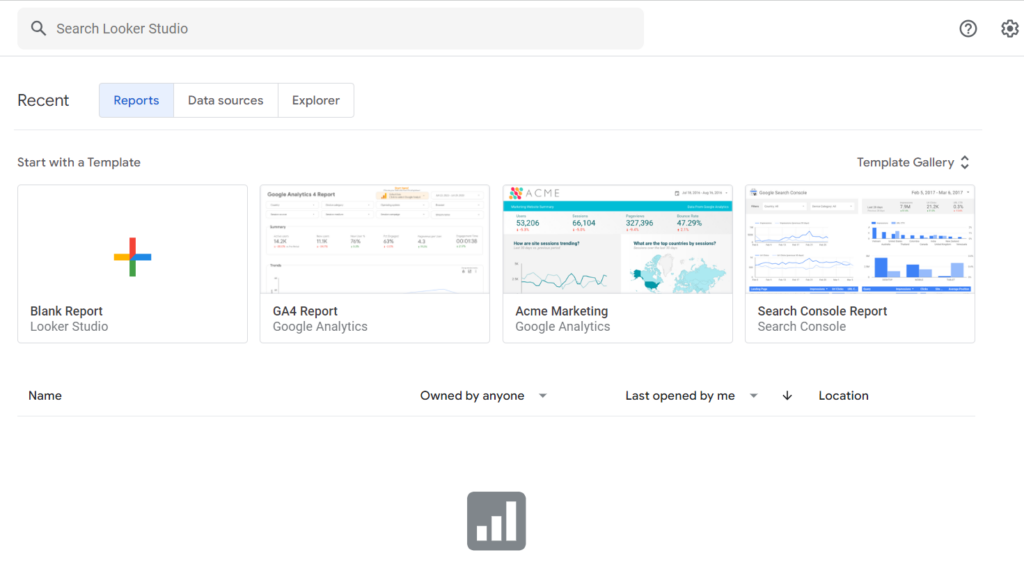Open the Acme Marketing template thumbnail
The image size is (1024, 578).
pos(618,240)
